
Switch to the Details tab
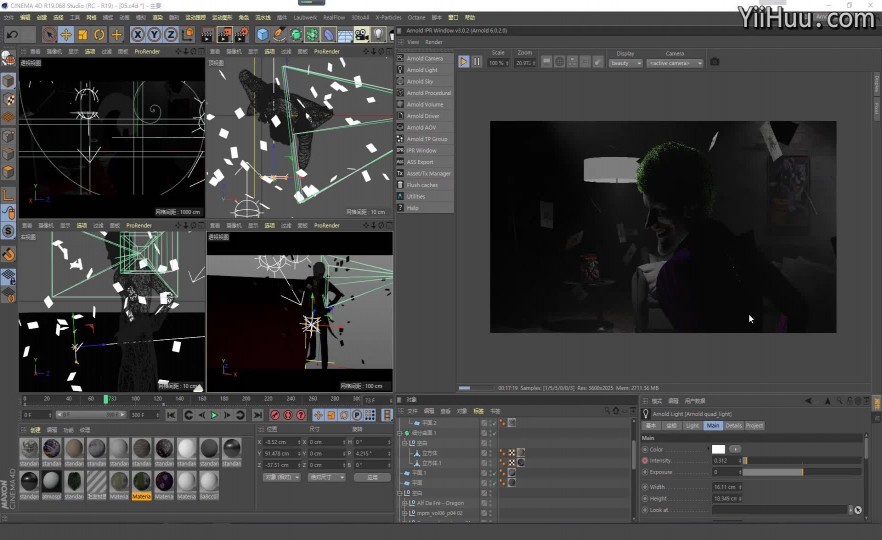(x=733, y=426)
